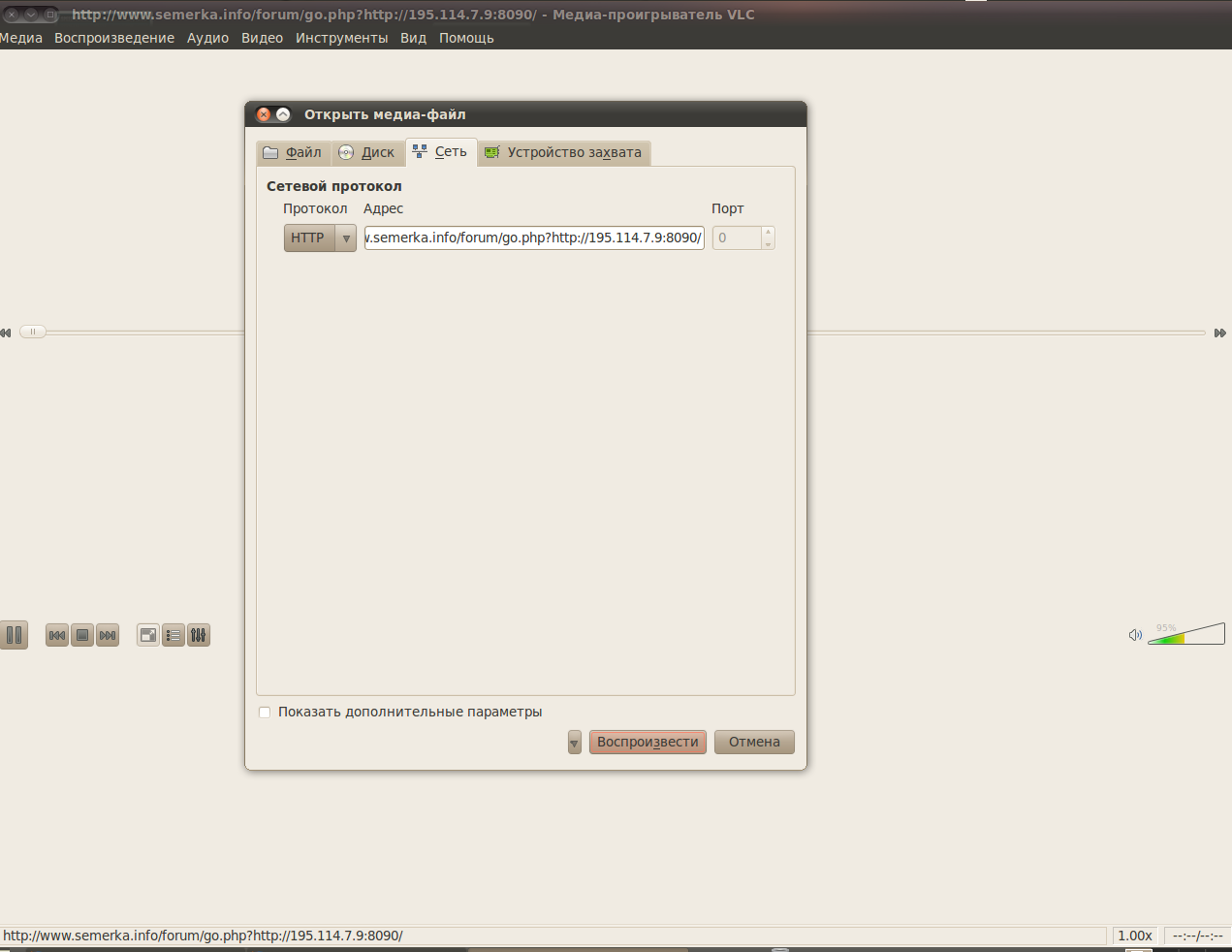Open the Инструменты menu
Viewport: 1232px width, 952px height.
click(341, 38)
